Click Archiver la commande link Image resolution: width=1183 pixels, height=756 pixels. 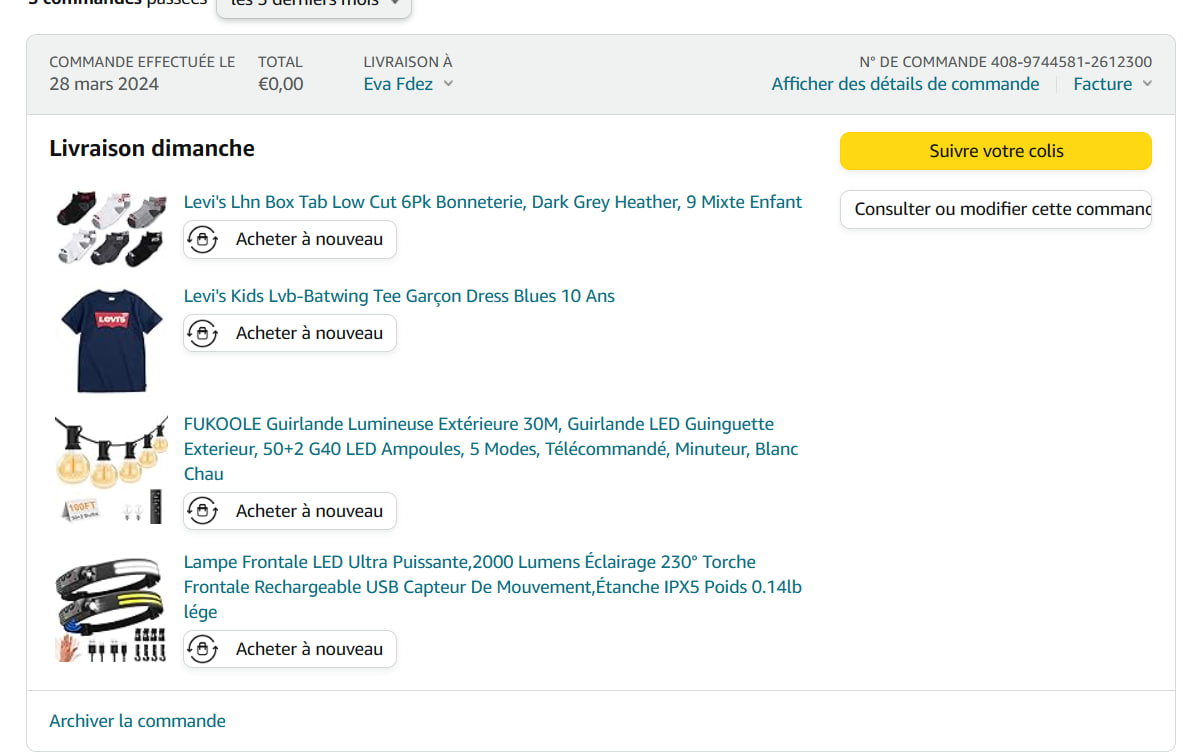coord(137,721)
